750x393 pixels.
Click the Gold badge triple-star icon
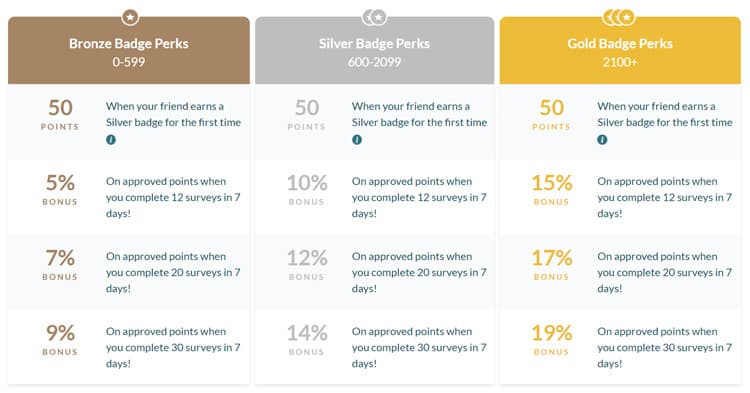619,18
